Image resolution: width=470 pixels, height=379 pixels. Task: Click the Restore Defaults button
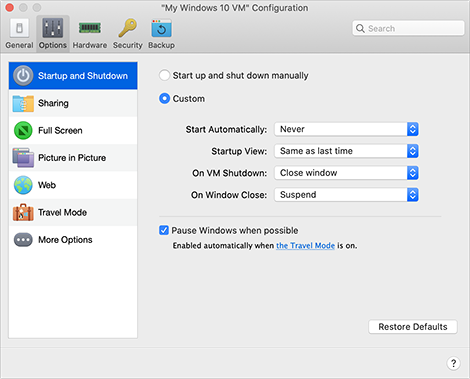(x=413, y=327)
